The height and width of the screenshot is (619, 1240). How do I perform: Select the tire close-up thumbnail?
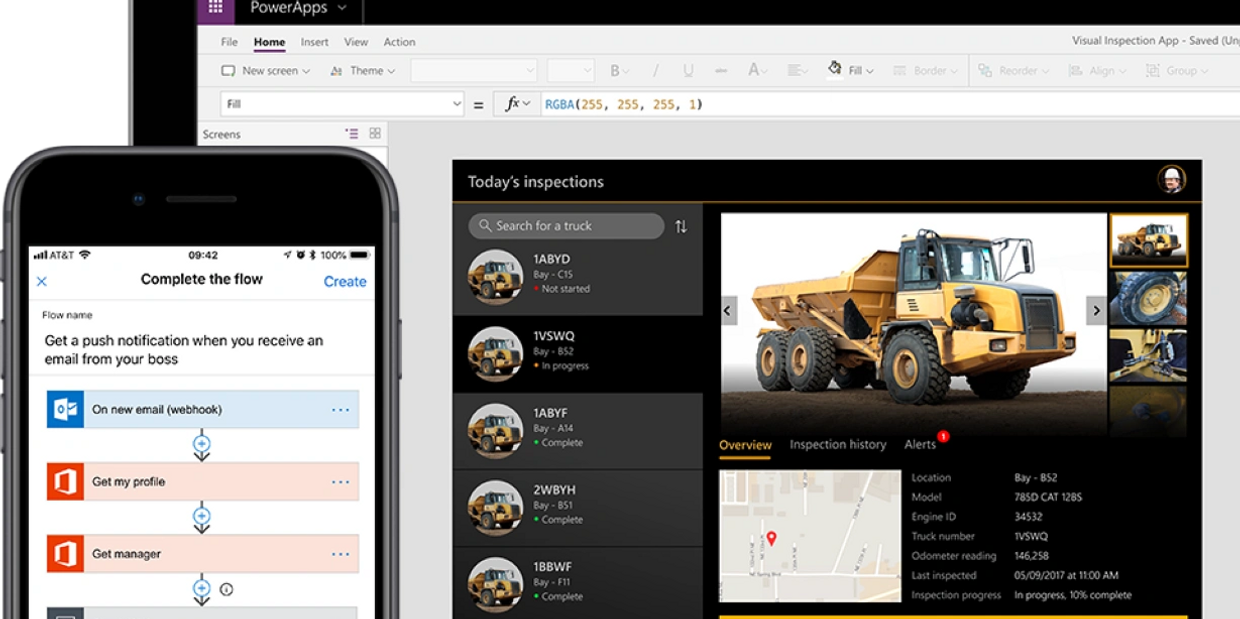1149,298
